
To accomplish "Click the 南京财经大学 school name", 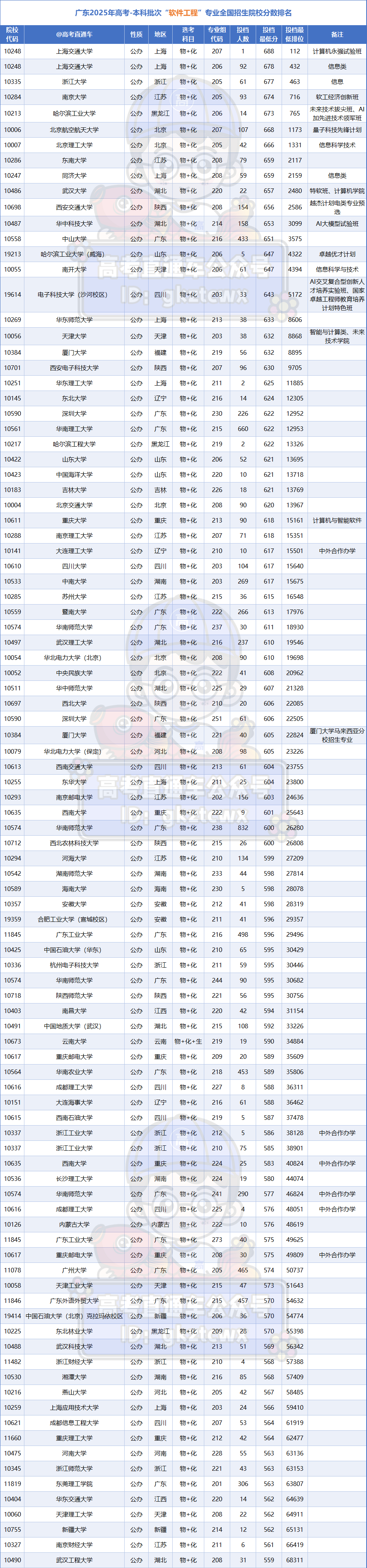I will coord(74,1544).
